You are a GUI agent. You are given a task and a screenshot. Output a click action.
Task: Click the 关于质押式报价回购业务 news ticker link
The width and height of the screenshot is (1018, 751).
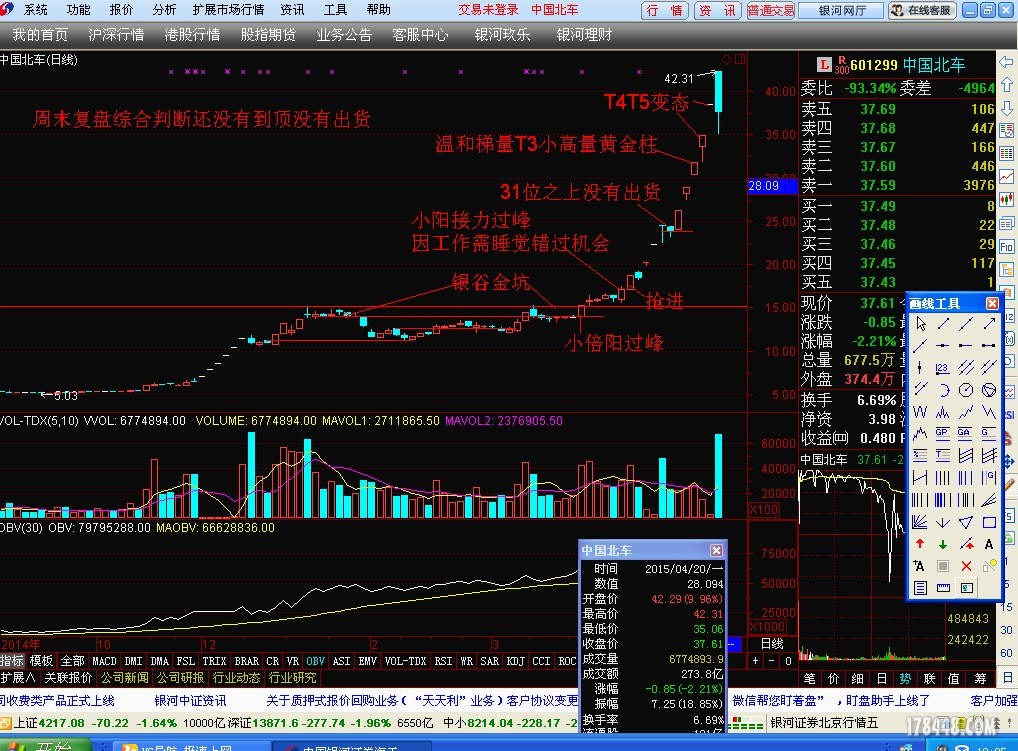click(x=422, y=700)
